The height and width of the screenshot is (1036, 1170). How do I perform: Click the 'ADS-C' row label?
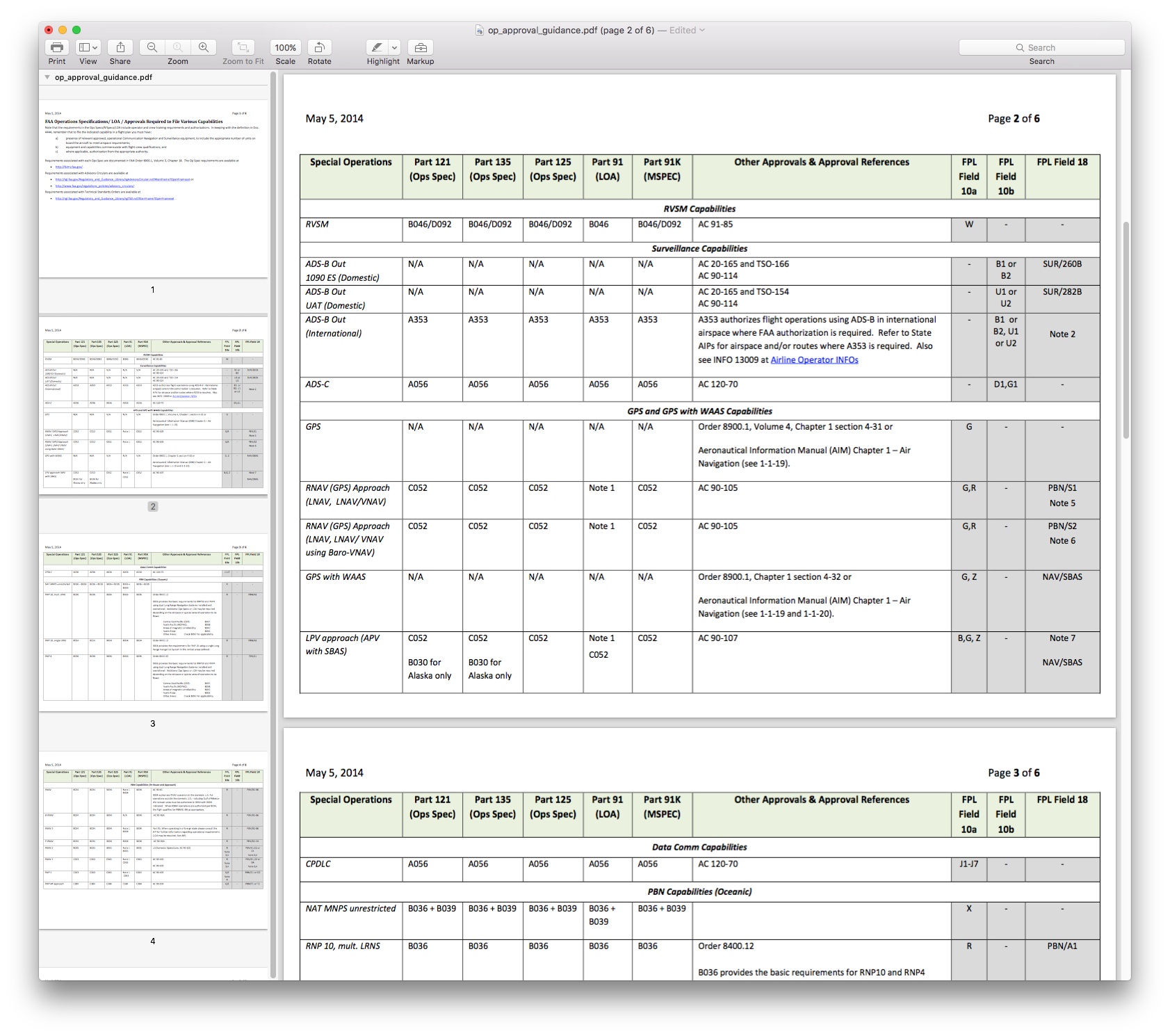(x=318, y=385)
